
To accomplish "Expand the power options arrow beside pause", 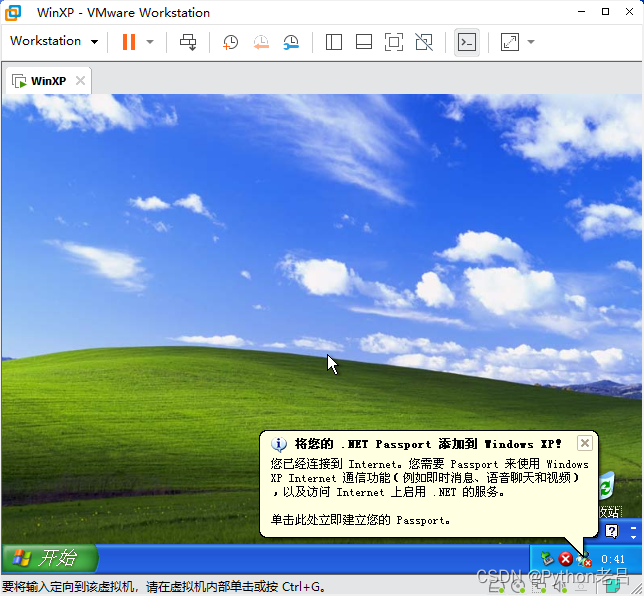I will 150,42.
